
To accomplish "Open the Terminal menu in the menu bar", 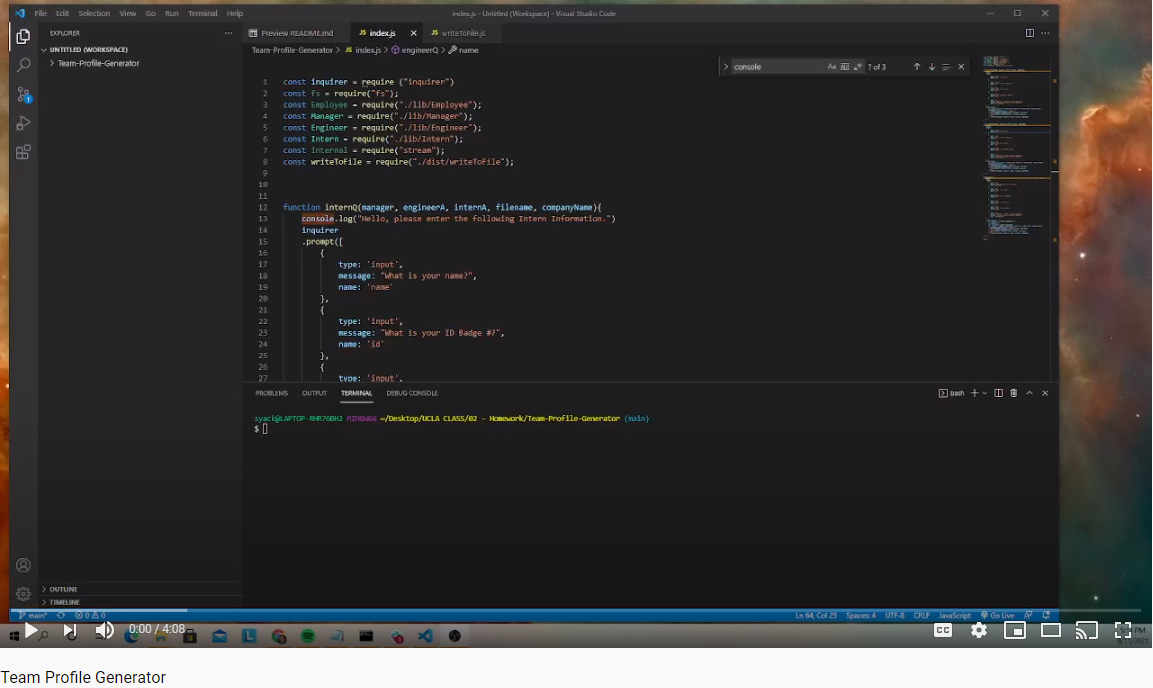I will click(203, 13).
